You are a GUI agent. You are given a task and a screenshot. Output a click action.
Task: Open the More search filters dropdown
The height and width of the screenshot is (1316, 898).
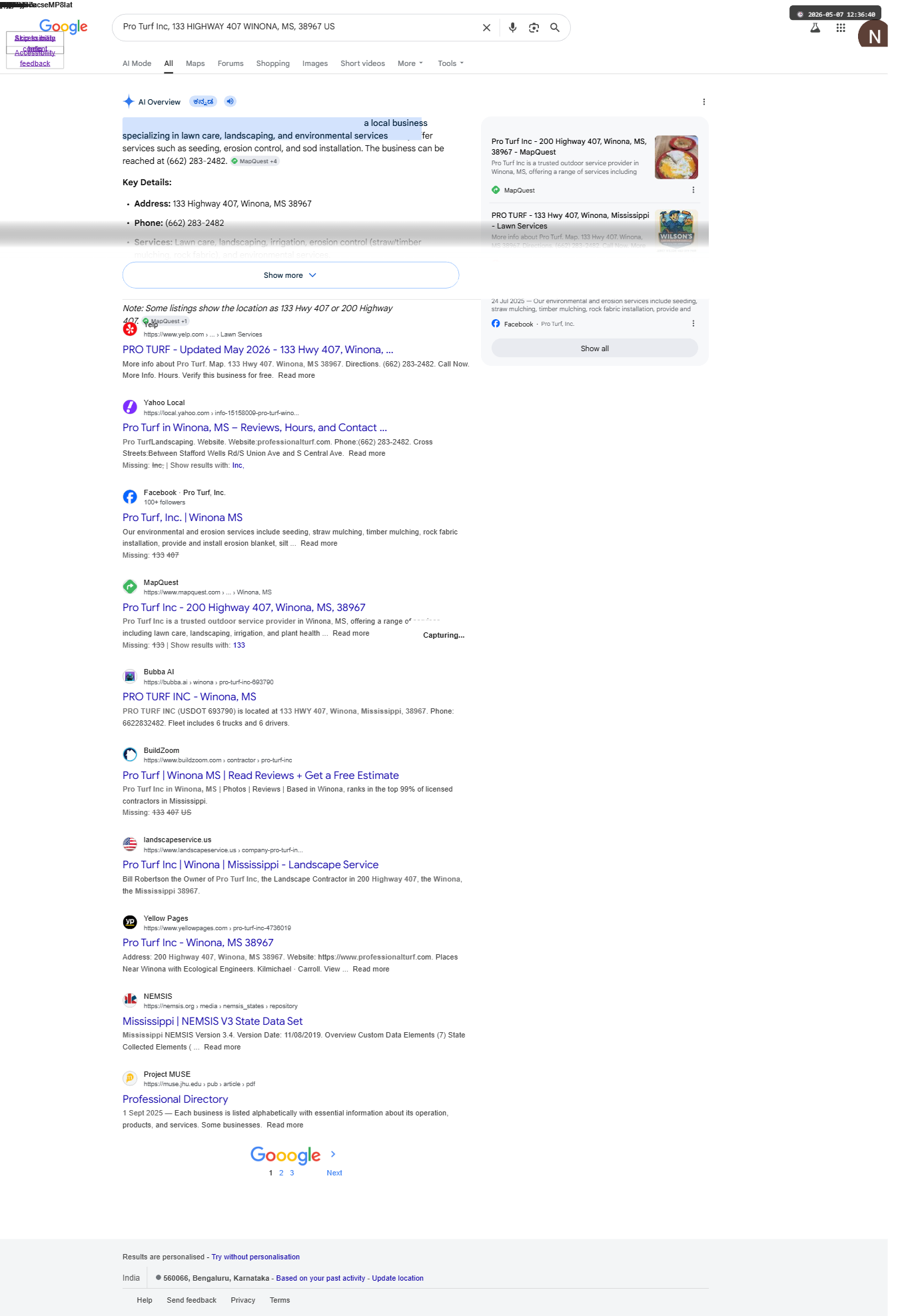(x=410, y=63)
